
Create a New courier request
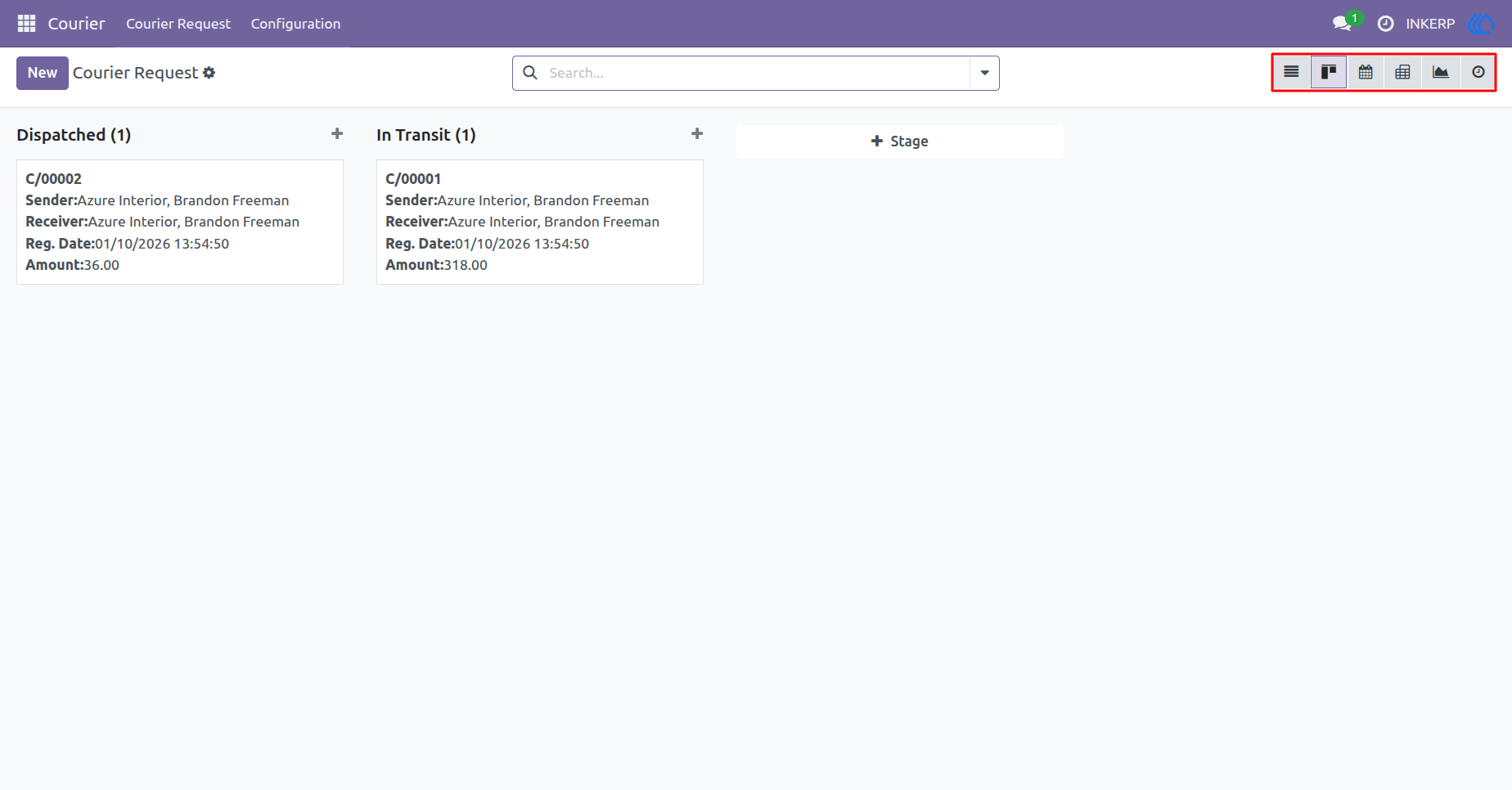click(x=43, y=73)
